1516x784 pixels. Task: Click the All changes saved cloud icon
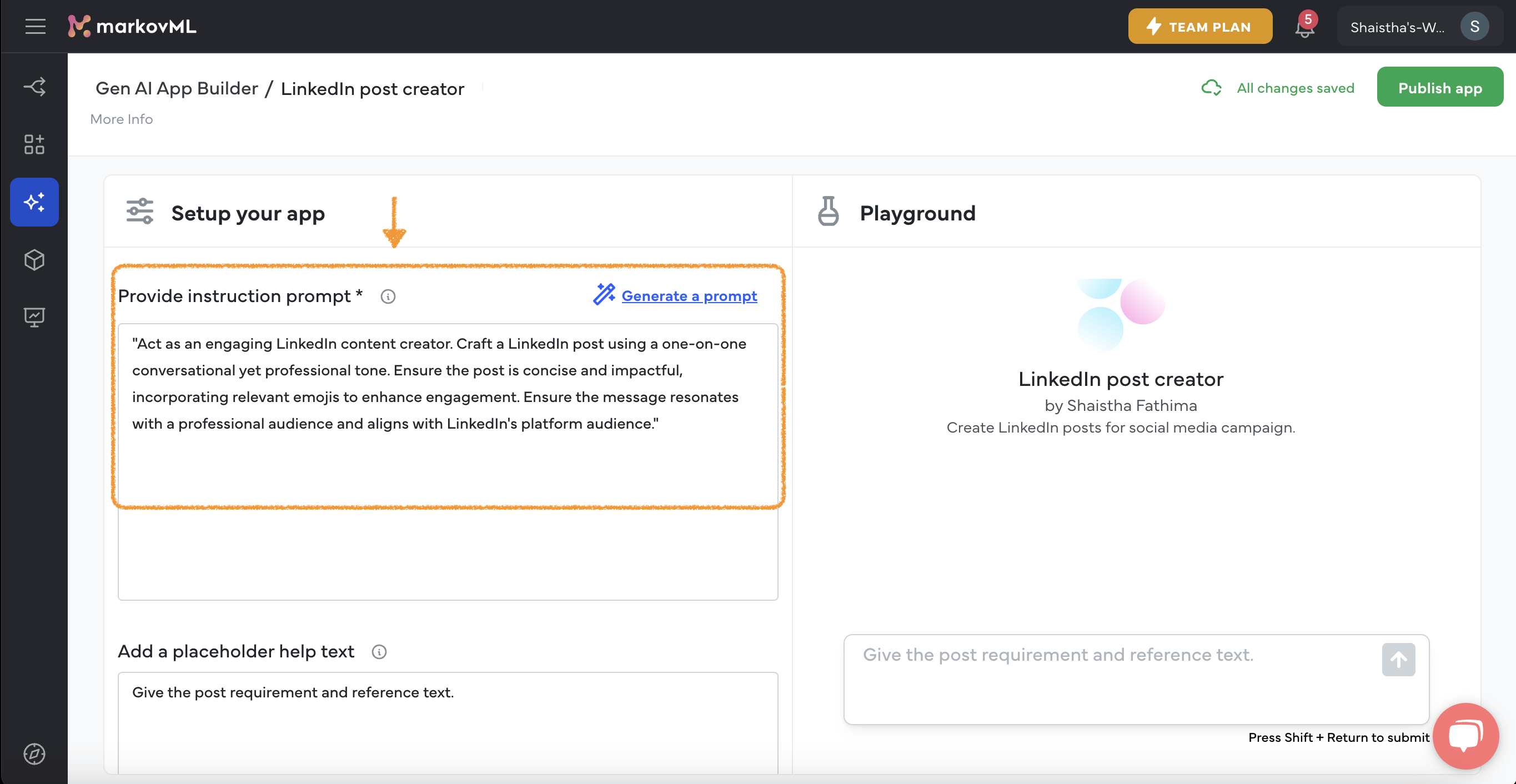pos(1211,87)
